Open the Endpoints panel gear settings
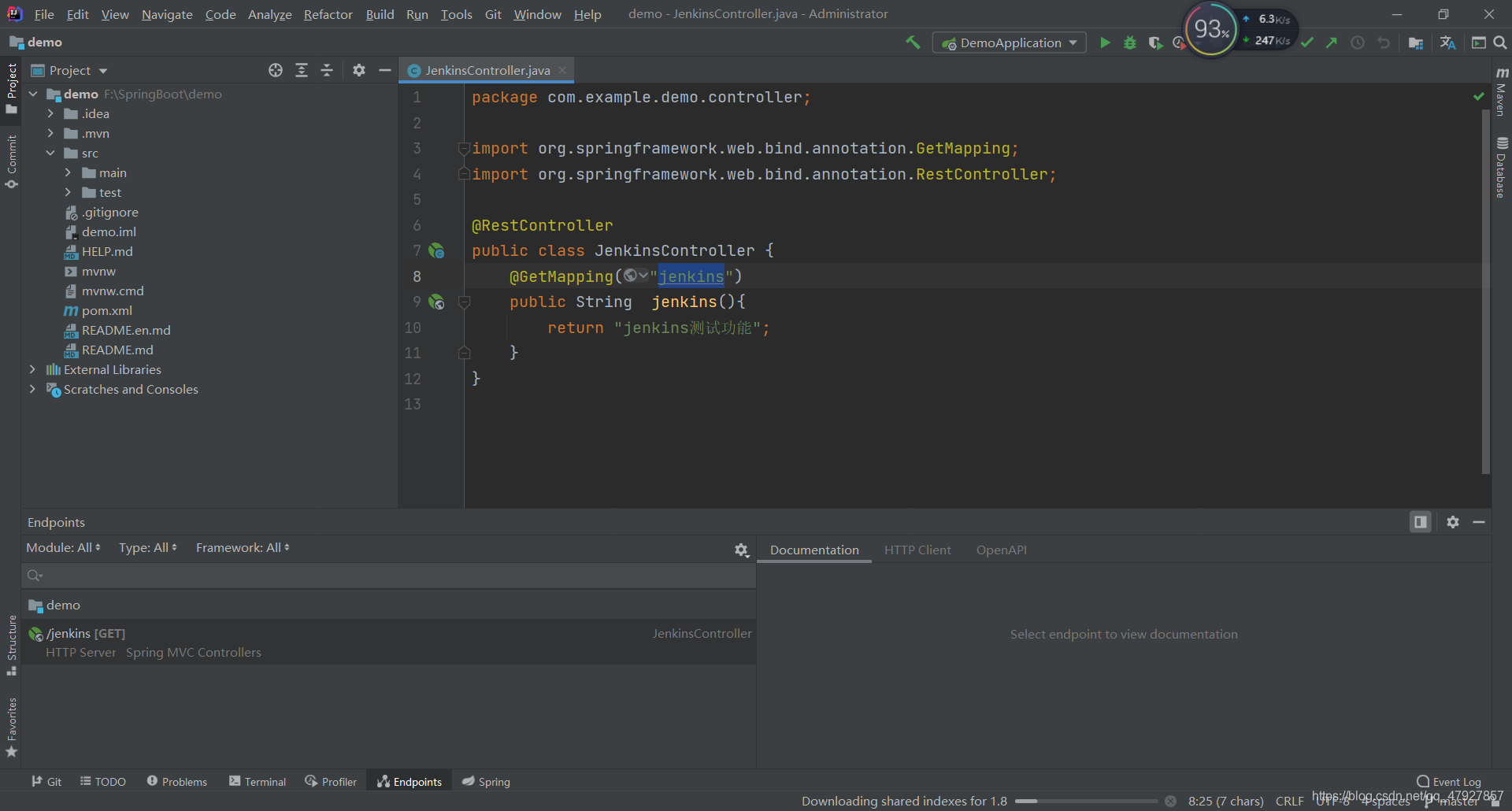Viewport: 1512px width, 811px height. pyautogui.click(x=1453, y=522)
